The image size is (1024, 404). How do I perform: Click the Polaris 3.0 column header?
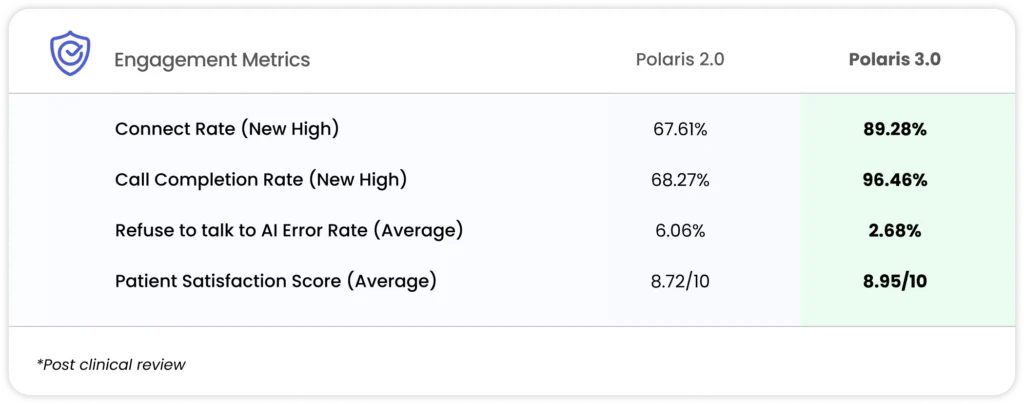pos(894,59)
